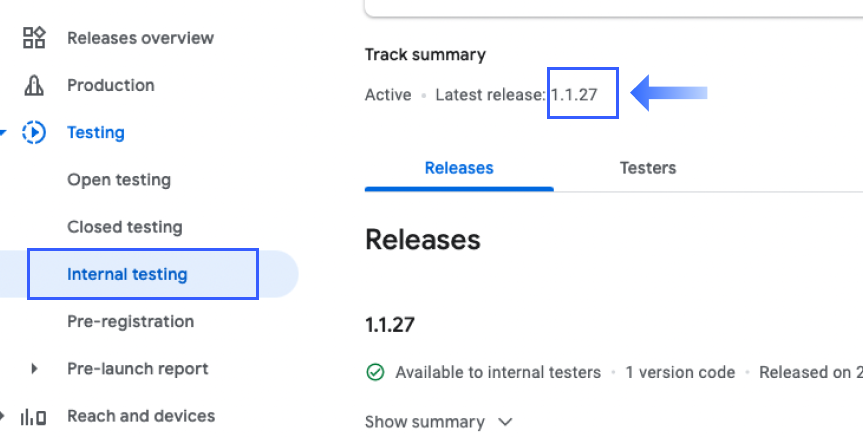Open the Pre-registration page
This screenshot has height=437, width=863.
[130, 322]
